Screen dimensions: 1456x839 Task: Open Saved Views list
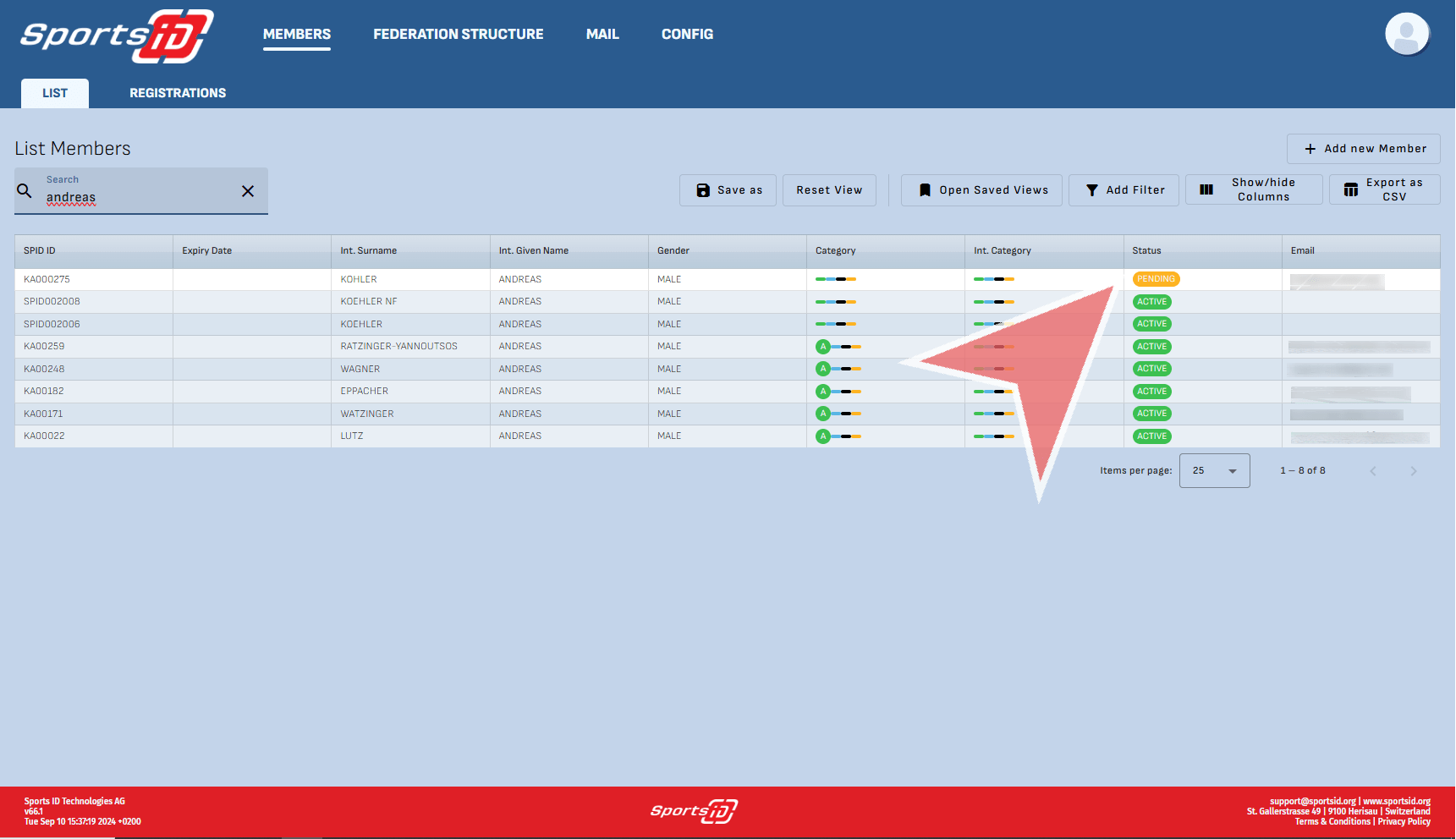coord(984,190)
